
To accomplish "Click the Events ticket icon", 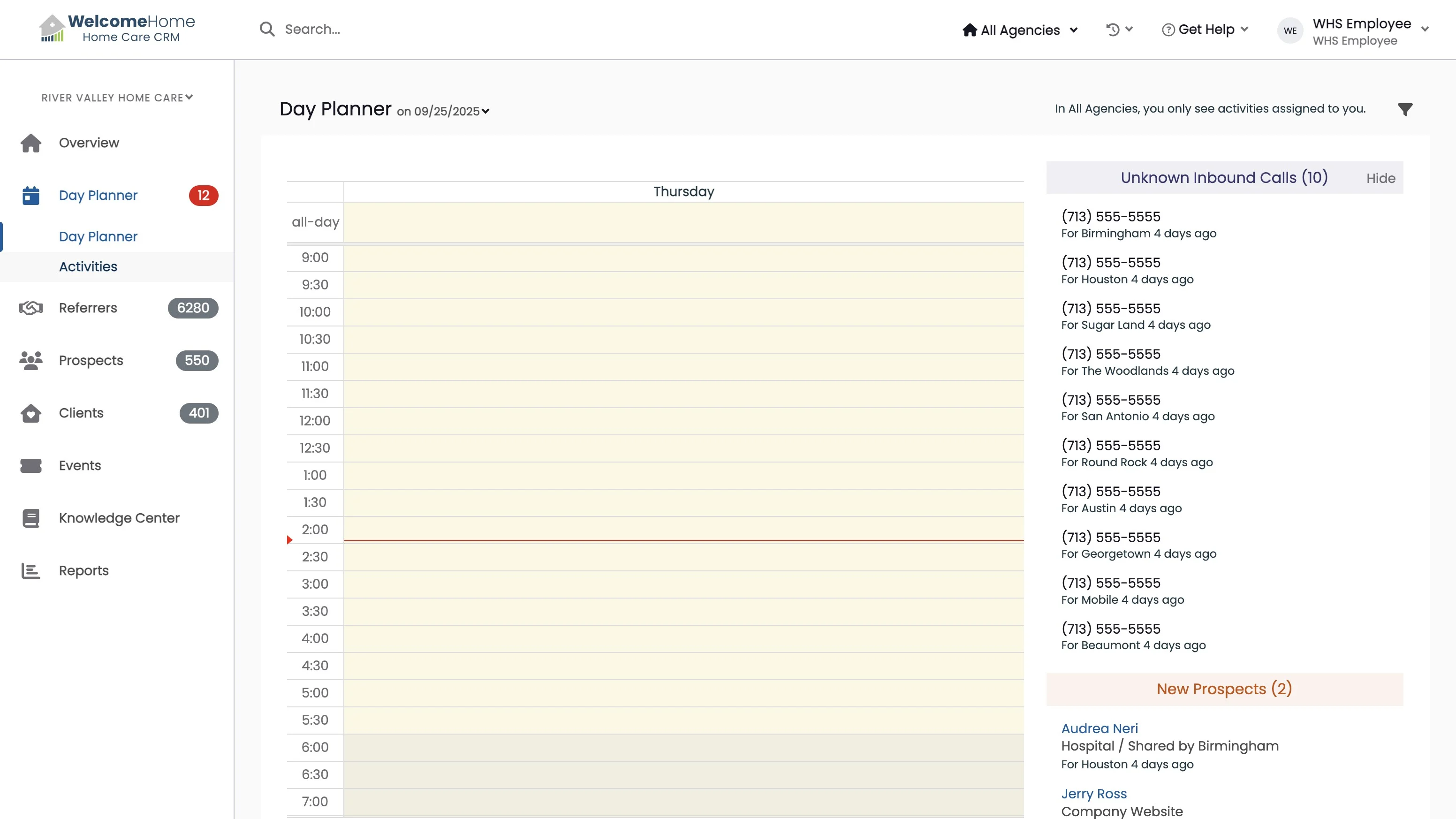I will [x=31, y=466].
